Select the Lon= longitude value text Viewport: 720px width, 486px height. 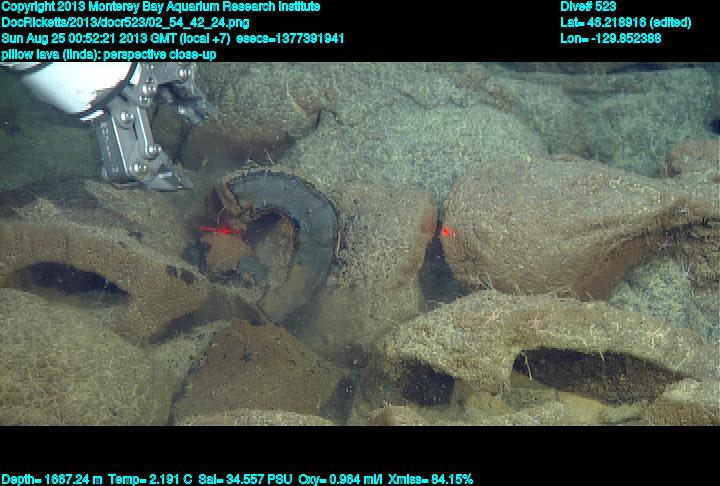(611, 38)
